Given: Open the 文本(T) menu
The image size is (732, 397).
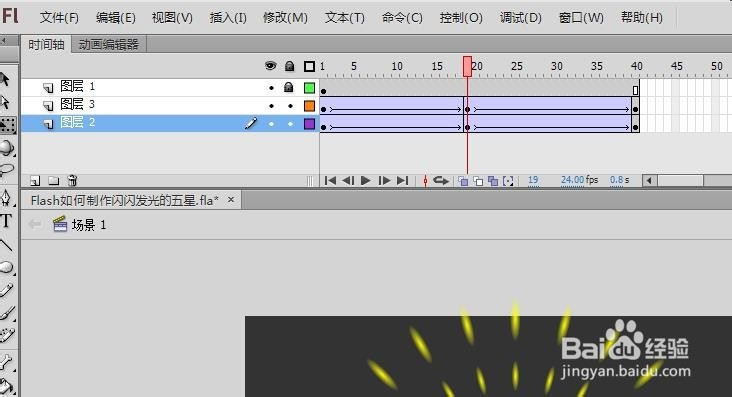Looking at the screenshot, I should [345, 18].
